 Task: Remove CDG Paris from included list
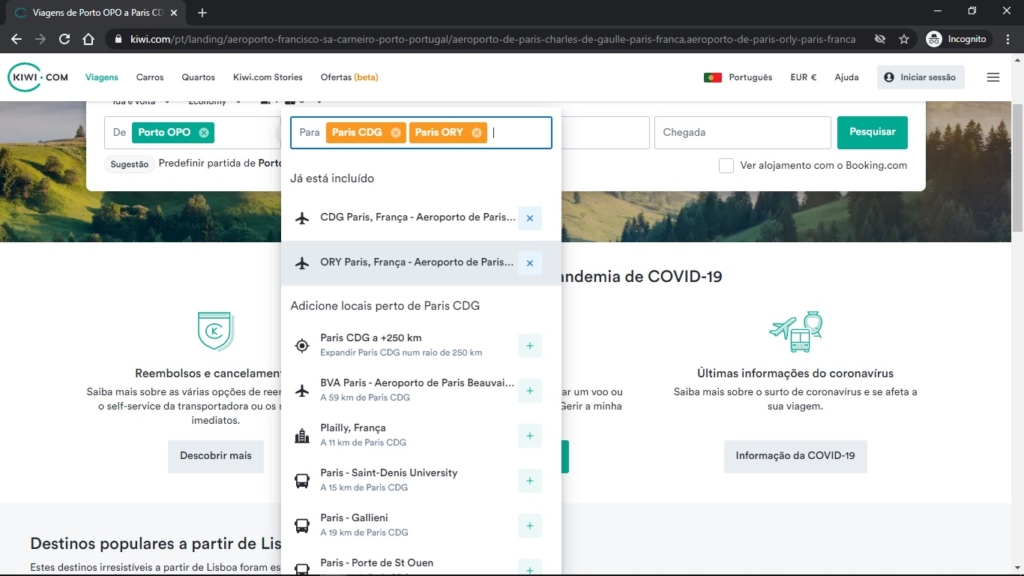tap(530, 218)
